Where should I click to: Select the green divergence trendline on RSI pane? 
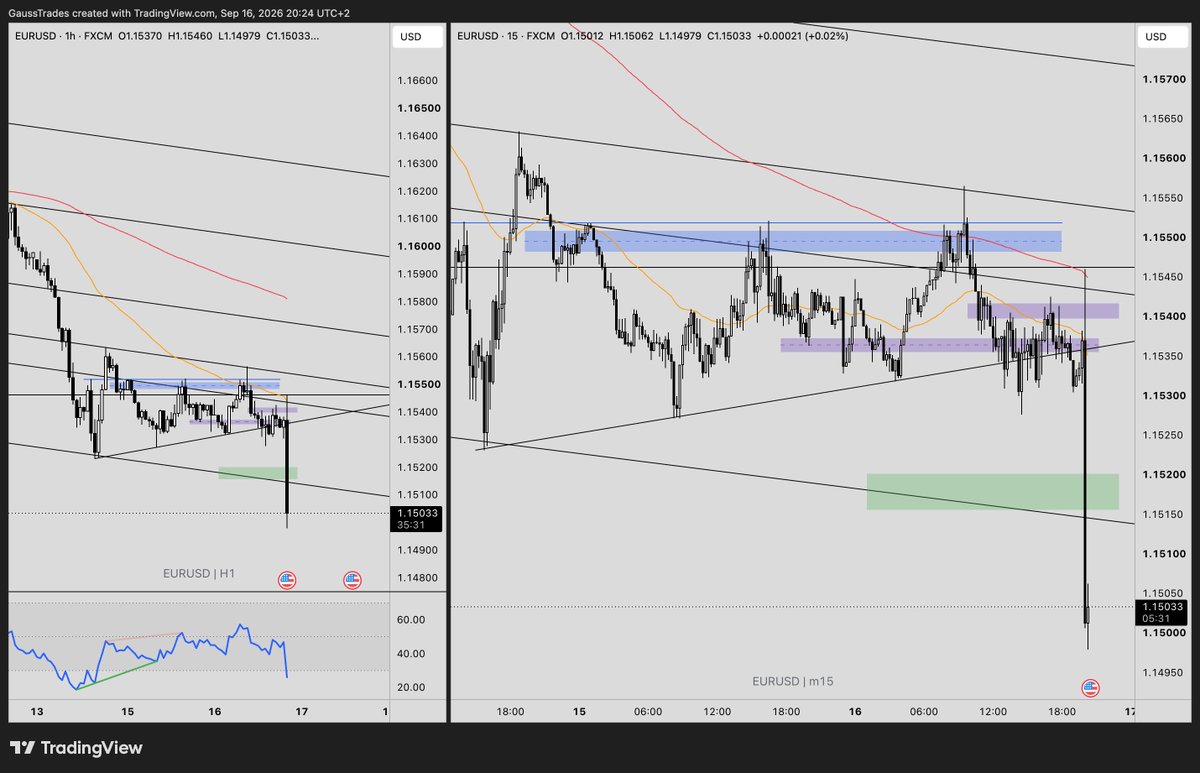[117, 674]
